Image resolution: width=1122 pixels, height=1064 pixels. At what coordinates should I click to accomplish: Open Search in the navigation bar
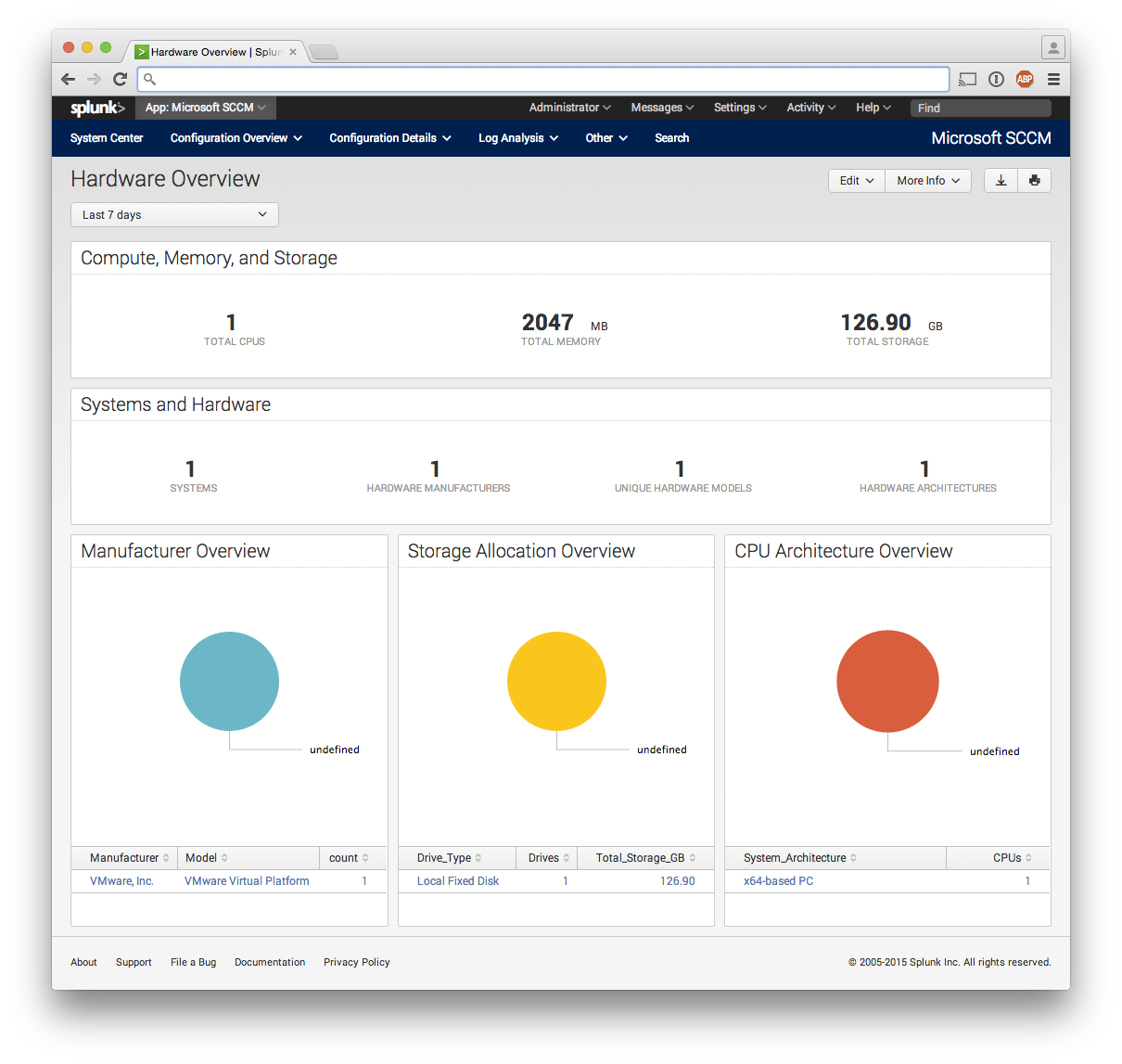(672, 138)
